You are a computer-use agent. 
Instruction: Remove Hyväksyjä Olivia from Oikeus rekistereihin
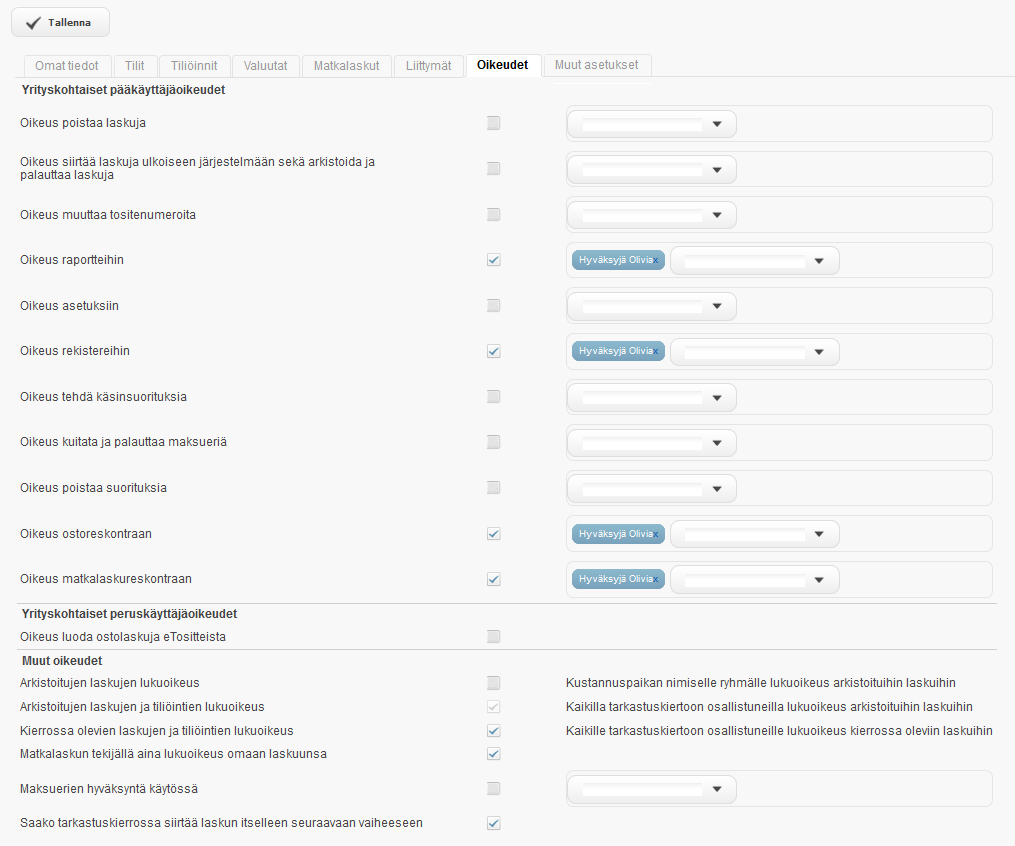pos(656,352)
